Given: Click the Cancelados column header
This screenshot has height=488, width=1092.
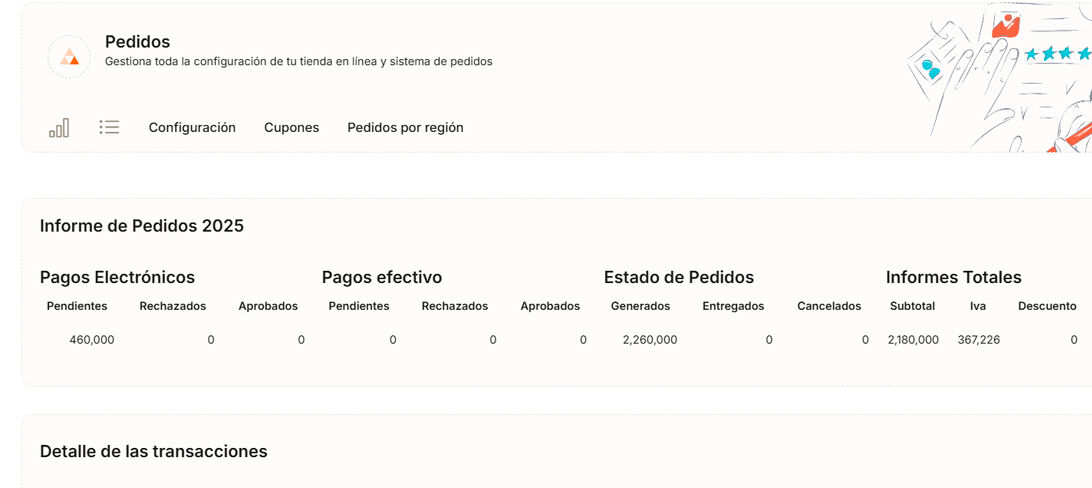Looking at the screenshot, I should pyautogui.click(x=829, y=306).
